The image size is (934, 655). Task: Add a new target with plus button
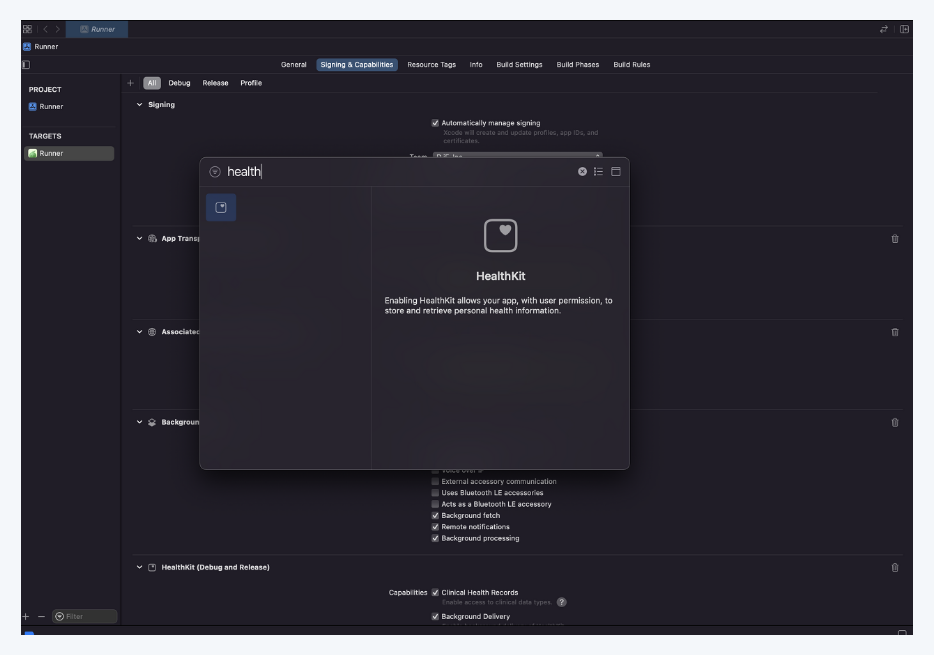[x=26, y=617]
